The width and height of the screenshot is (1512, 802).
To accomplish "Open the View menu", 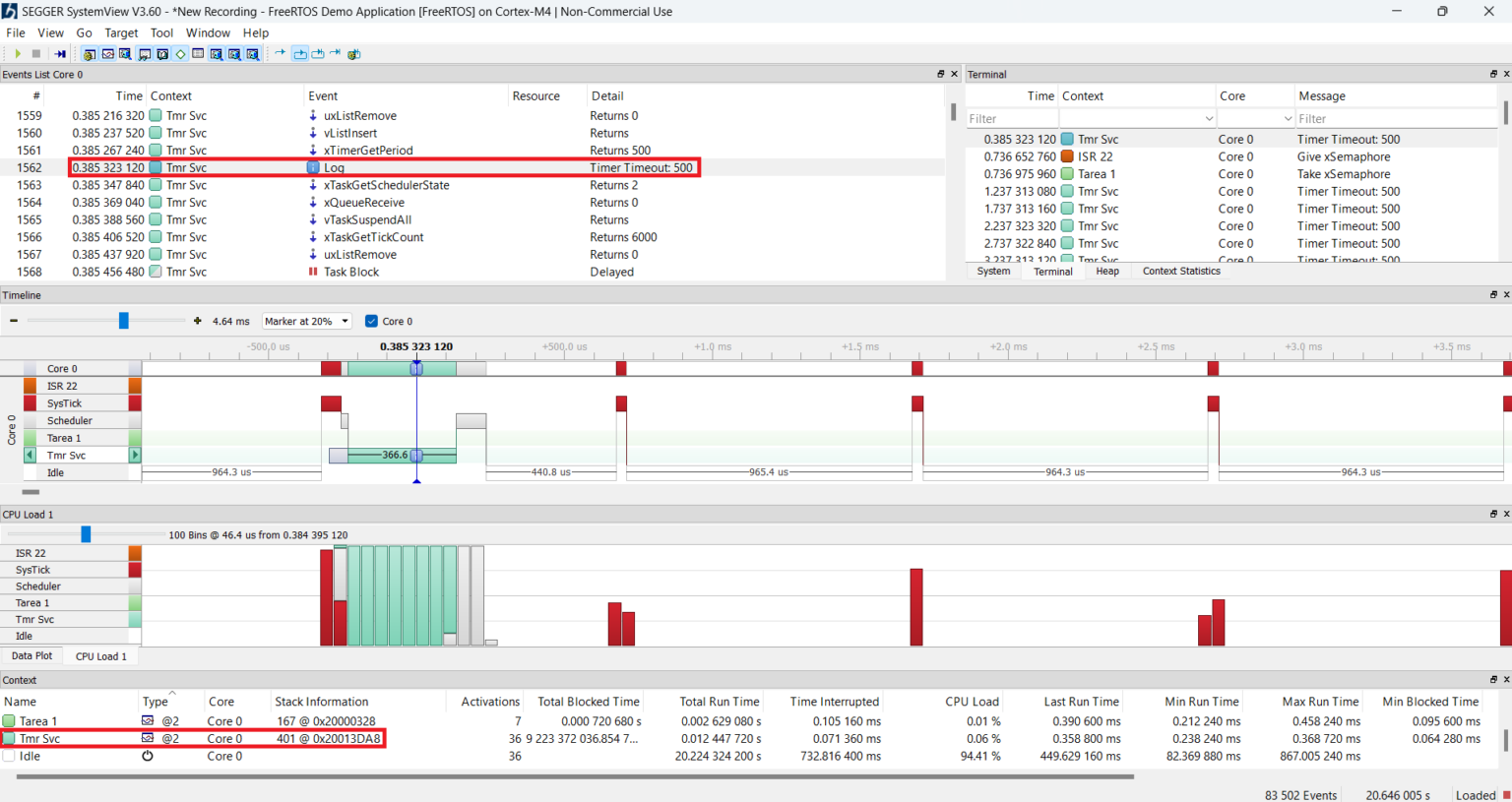I will 50,32.
